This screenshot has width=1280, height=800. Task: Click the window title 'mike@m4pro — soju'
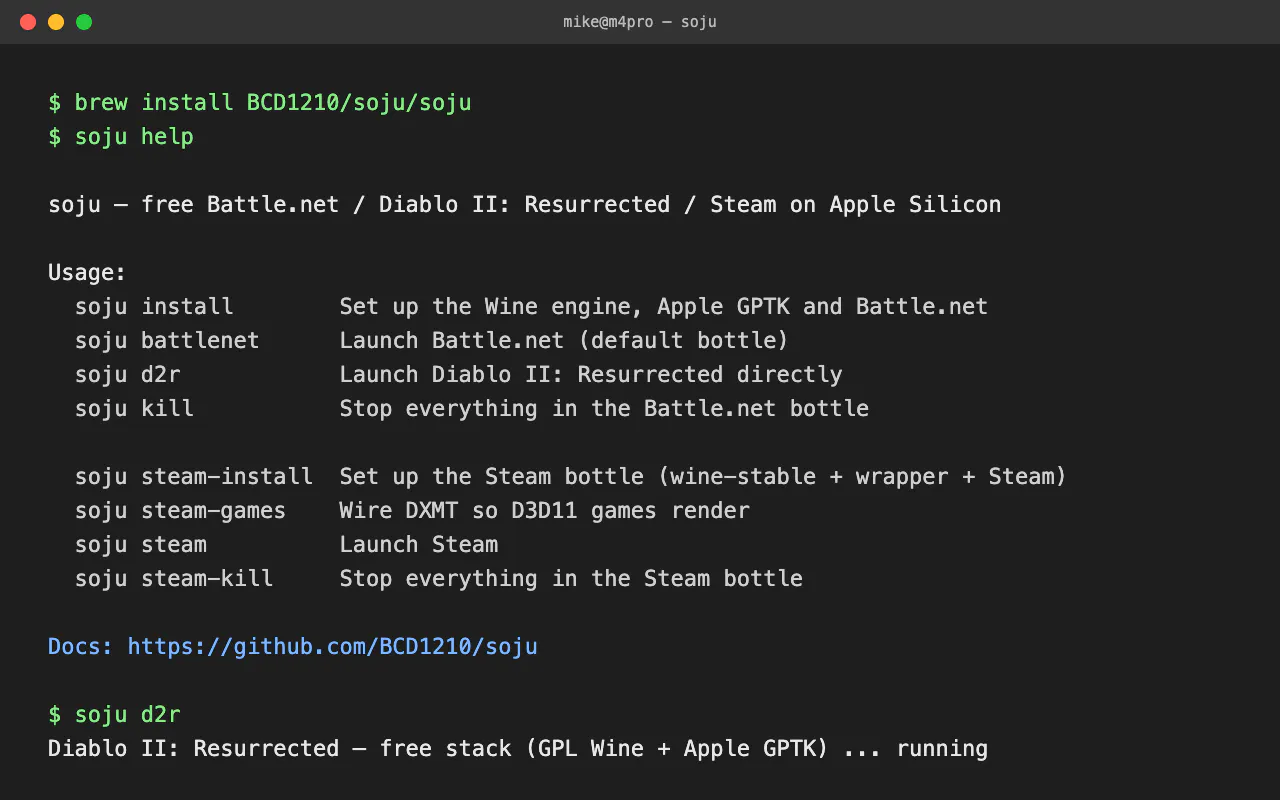[640, 22]
